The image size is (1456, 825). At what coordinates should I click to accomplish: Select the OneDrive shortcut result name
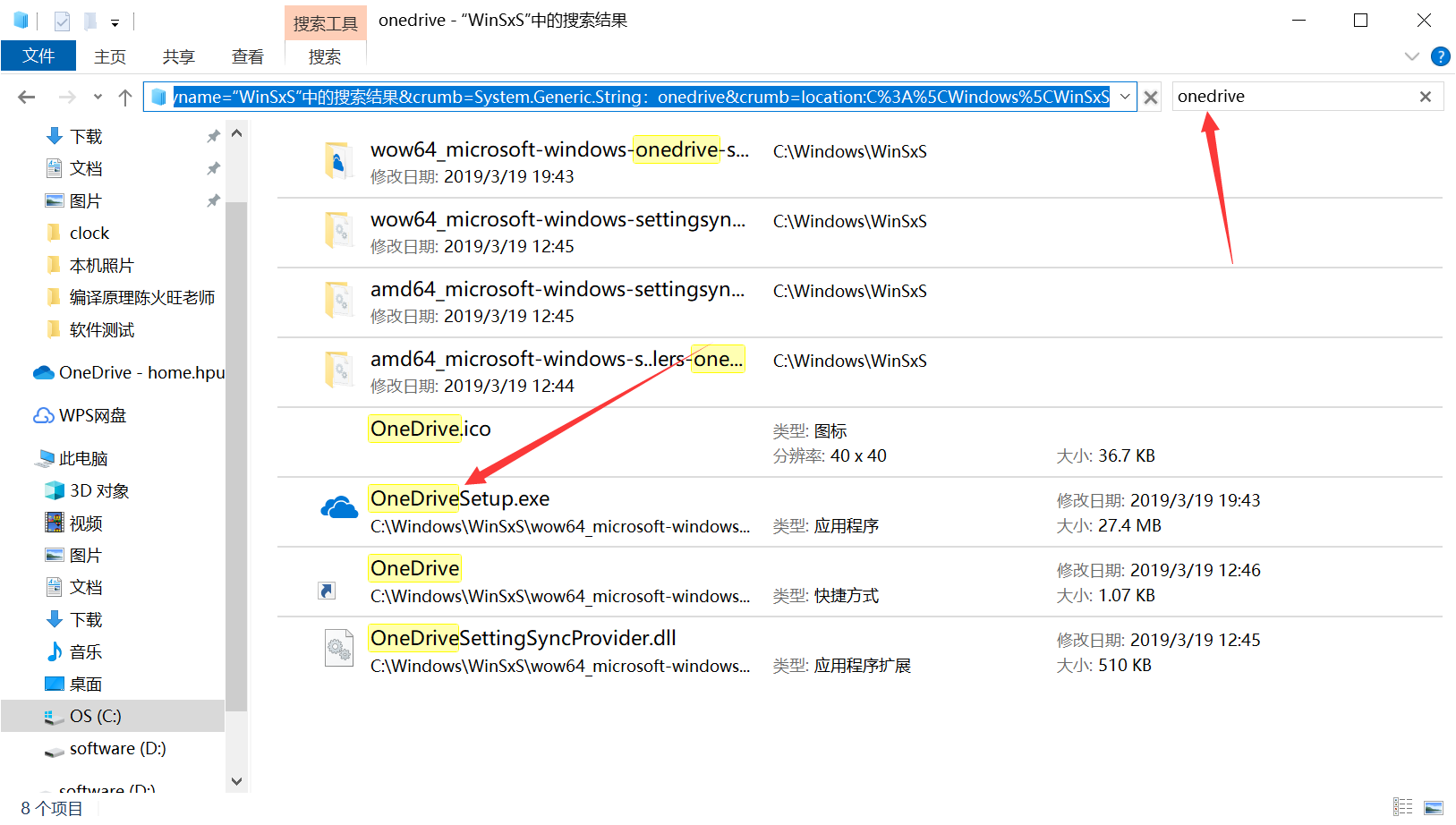pyautogui.click(x=415, y=568)
